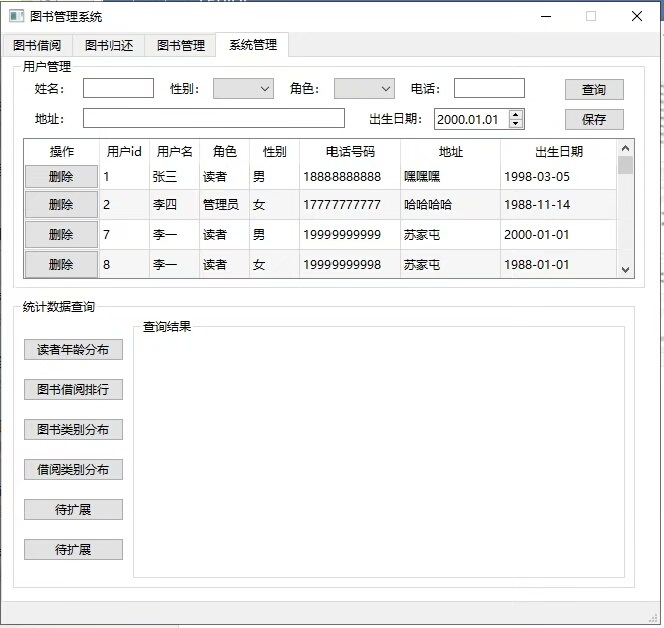Select phone cell 17777777777
This screenshot has width=664, height=628.
coord(350,205)
